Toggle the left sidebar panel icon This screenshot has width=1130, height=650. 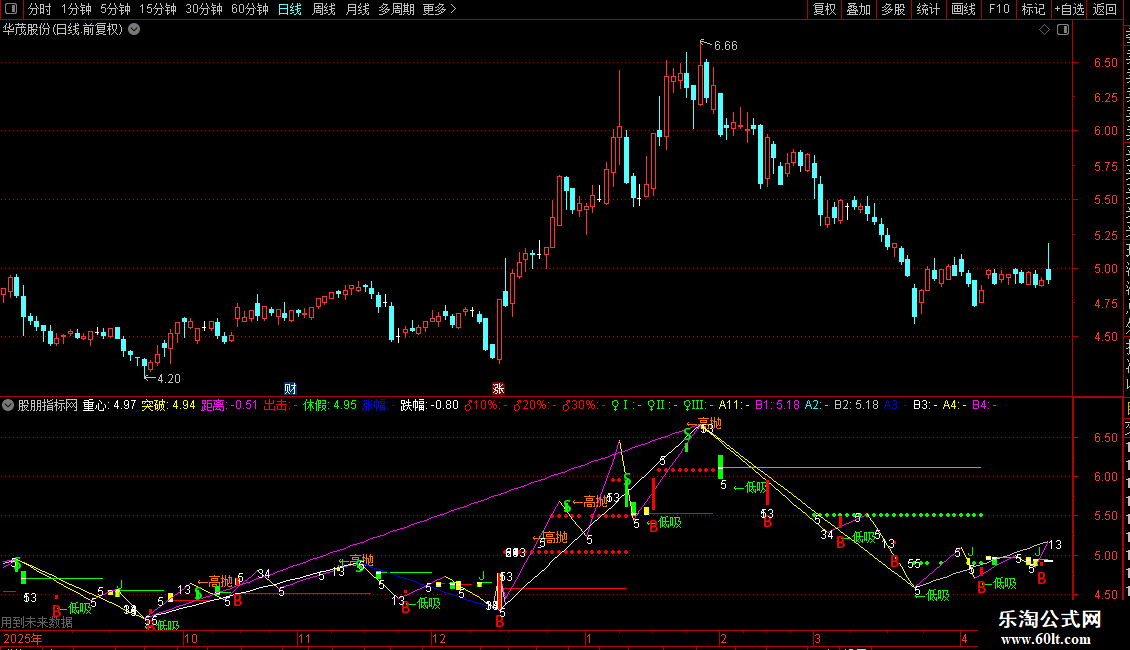[11, 9]
